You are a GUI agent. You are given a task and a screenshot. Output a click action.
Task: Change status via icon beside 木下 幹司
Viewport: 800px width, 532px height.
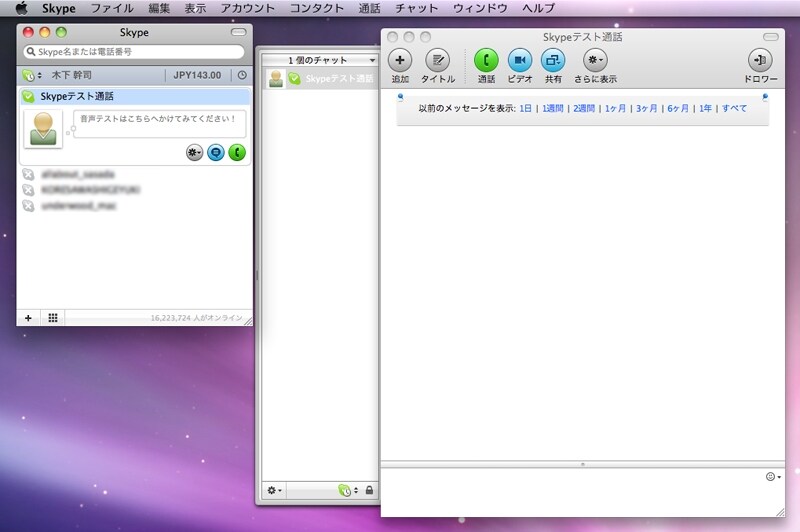tap(32, 75)
